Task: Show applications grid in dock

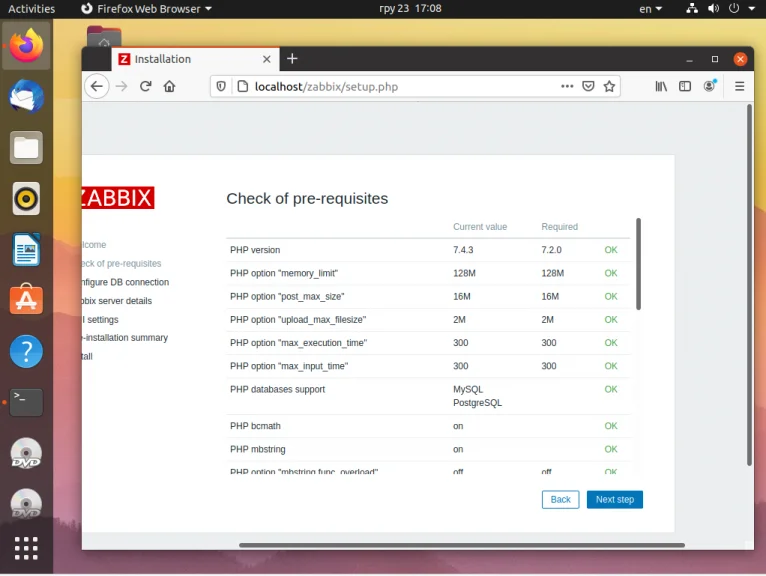Action: (26, 548)
